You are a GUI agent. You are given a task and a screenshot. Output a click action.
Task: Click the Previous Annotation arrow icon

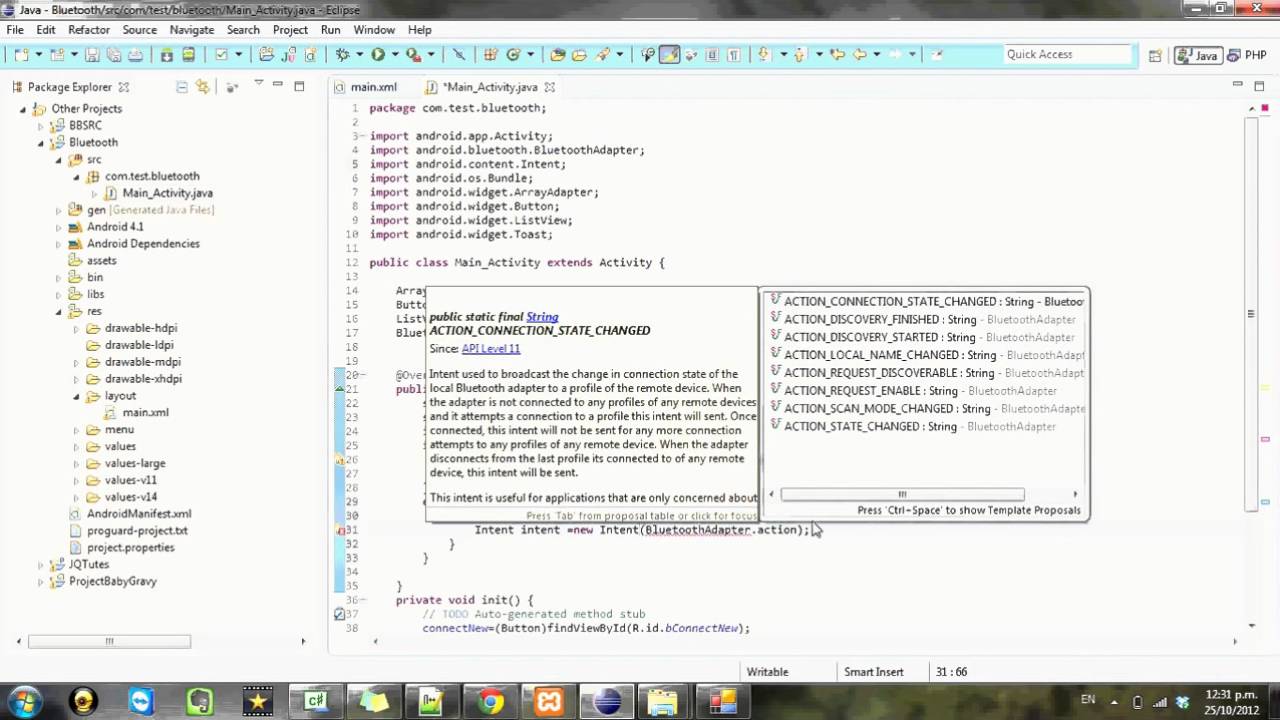pos(799,55)
